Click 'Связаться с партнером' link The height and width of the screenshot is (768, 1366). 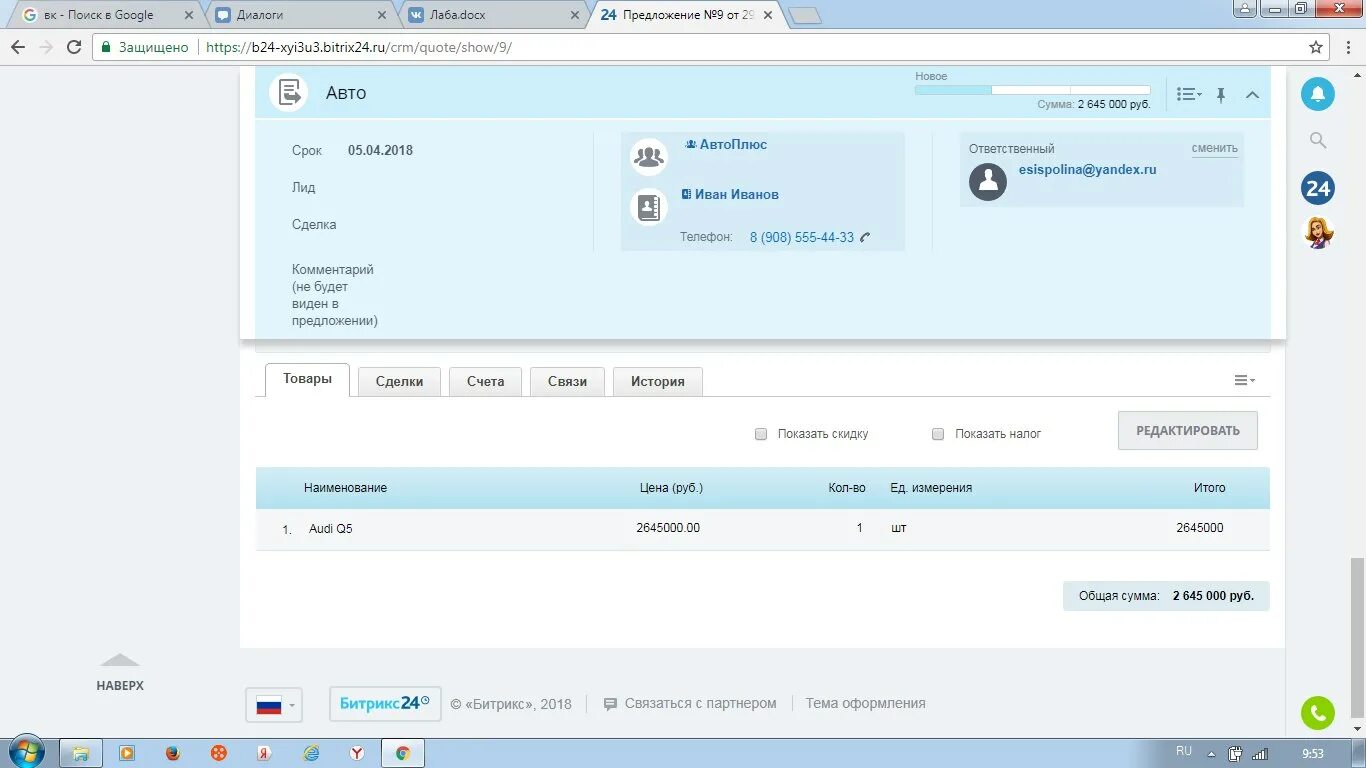[700, 703]
